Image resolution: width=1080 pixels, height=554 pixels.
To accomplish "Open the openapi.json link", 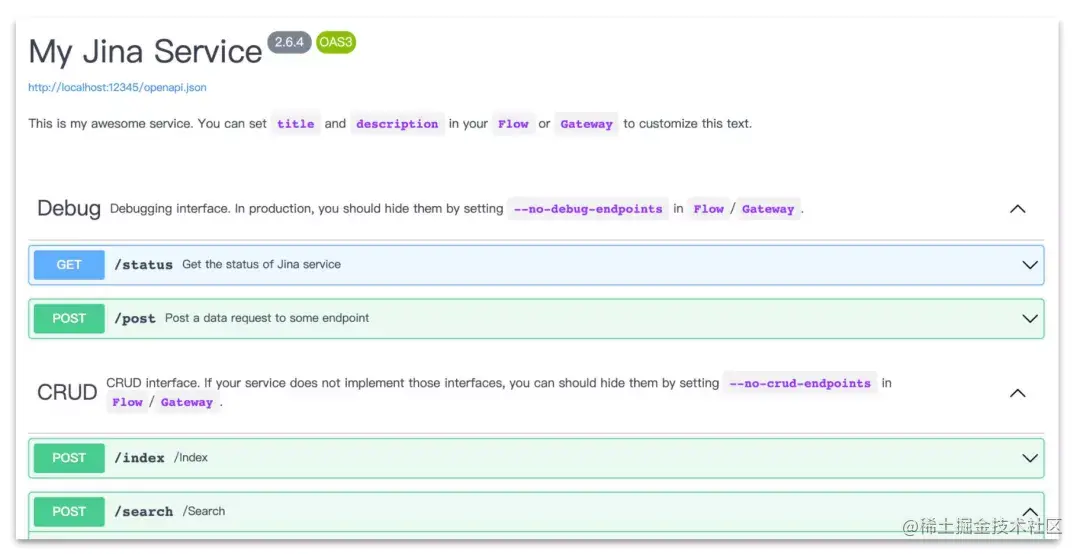I will point(117,88).
